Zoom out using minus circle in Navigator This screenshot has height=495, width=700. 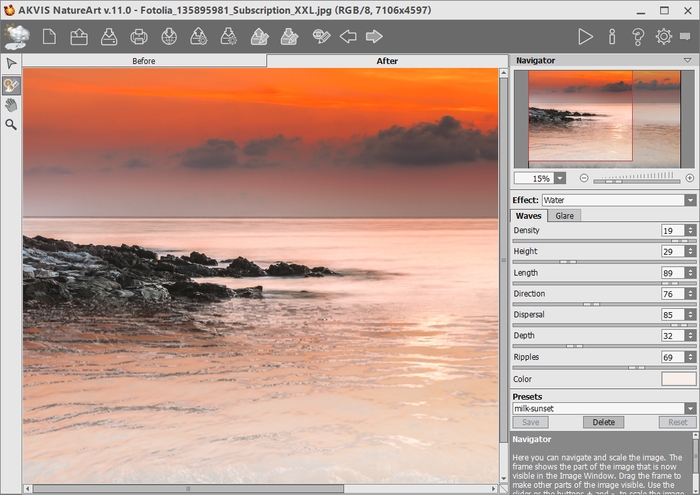click(x=584, y=178)
